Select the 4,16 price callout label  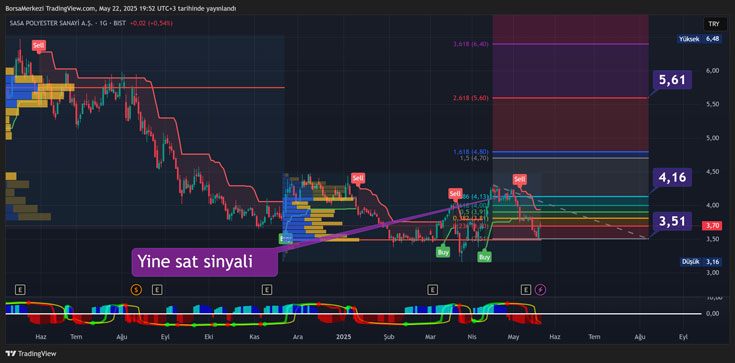[672, 177]
